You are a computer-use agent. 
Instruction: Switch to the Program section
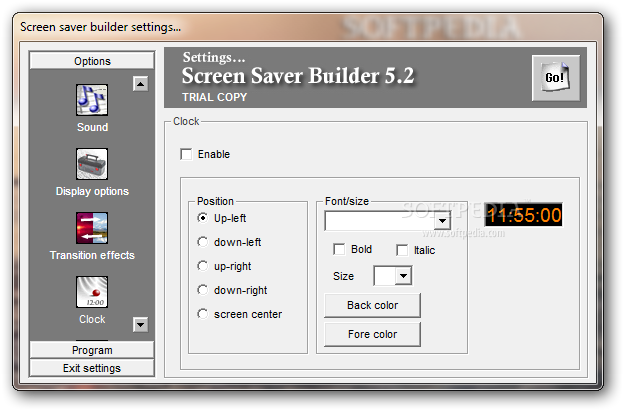[92, 350]
